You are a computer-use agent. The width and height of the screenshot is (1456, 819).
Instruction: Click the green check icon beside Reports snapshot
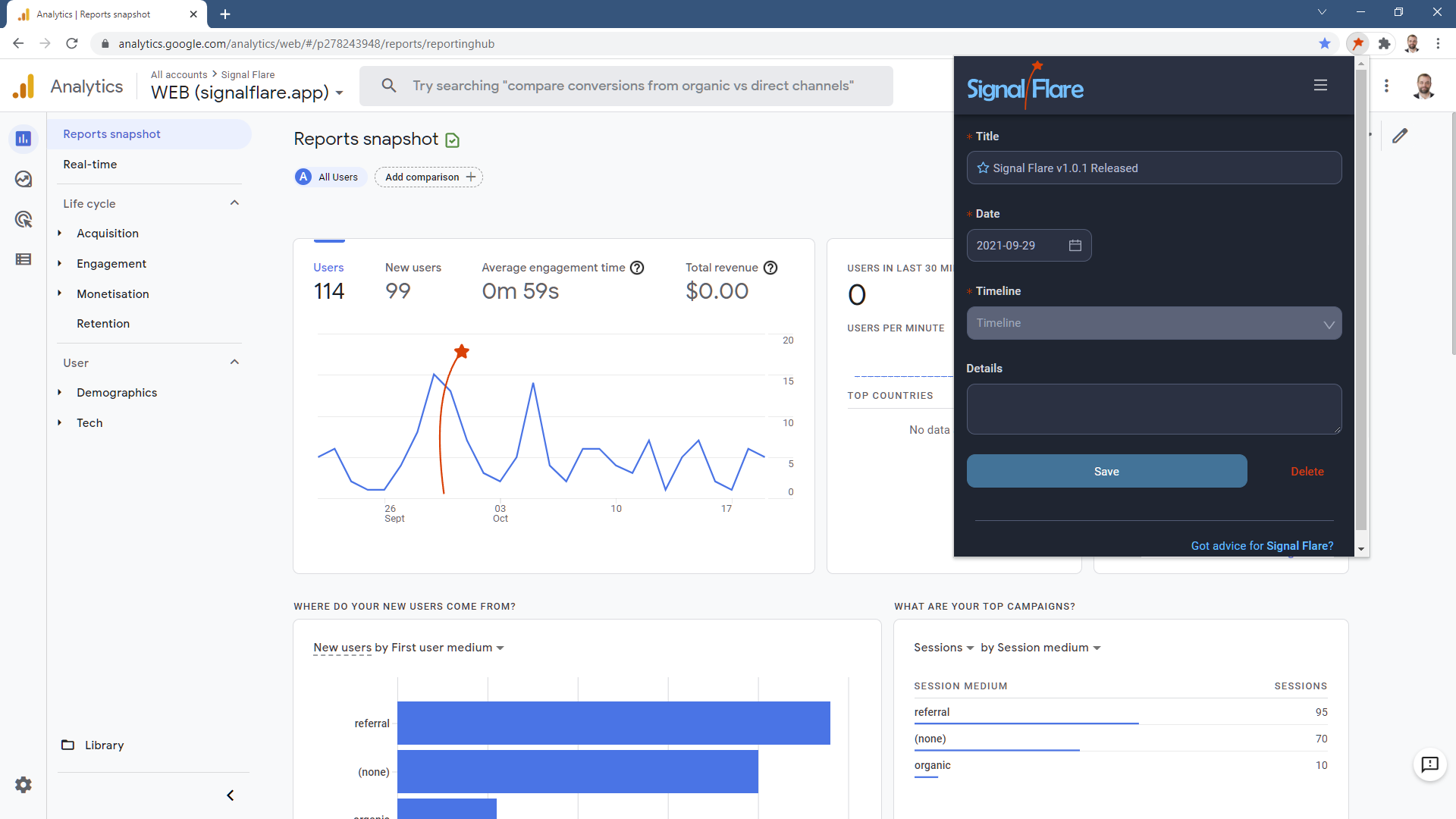[x=453, y=140]
